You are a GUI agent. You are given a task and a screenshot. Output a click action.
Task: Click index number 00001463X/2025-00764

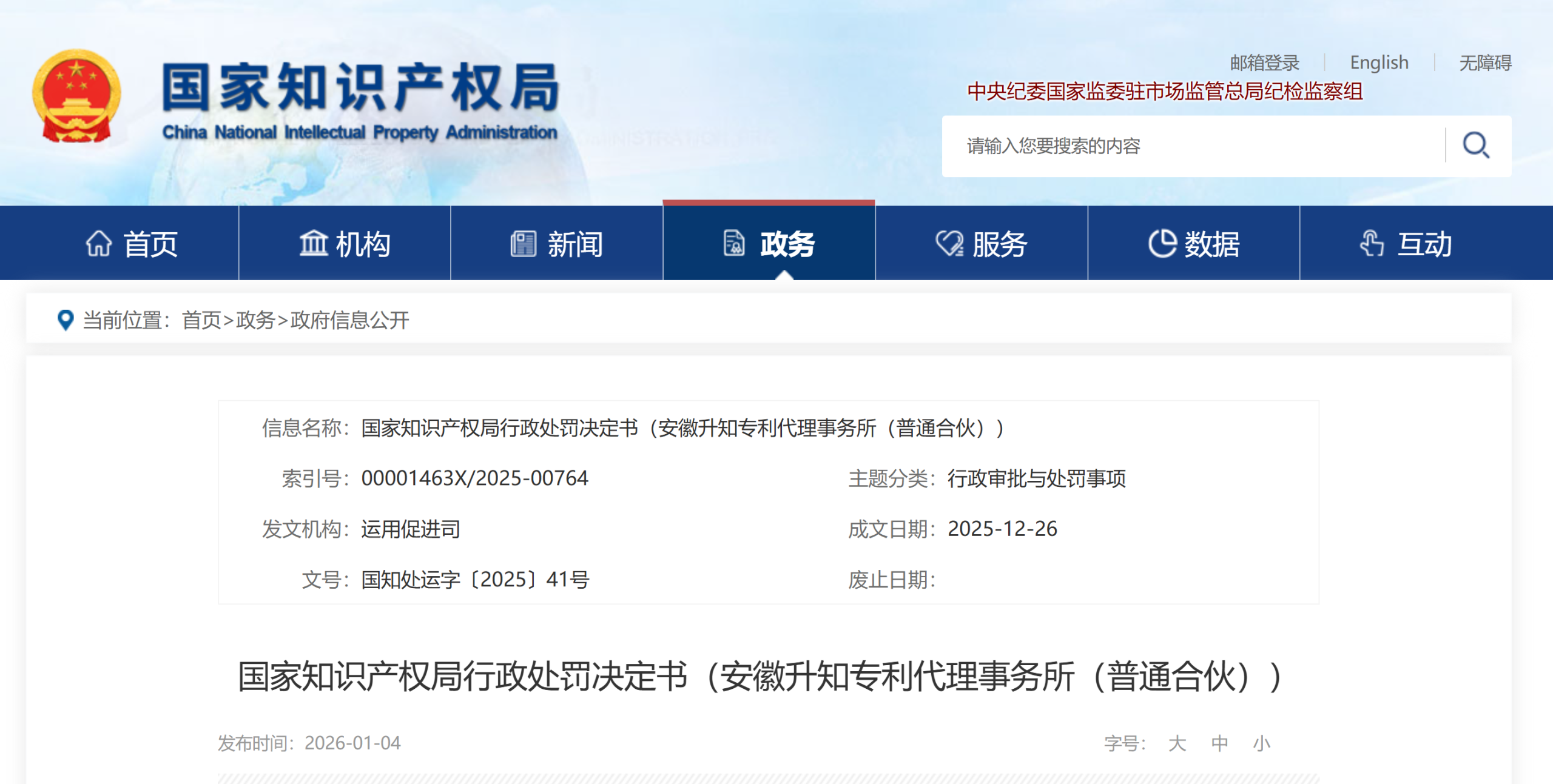click(474, 478)
